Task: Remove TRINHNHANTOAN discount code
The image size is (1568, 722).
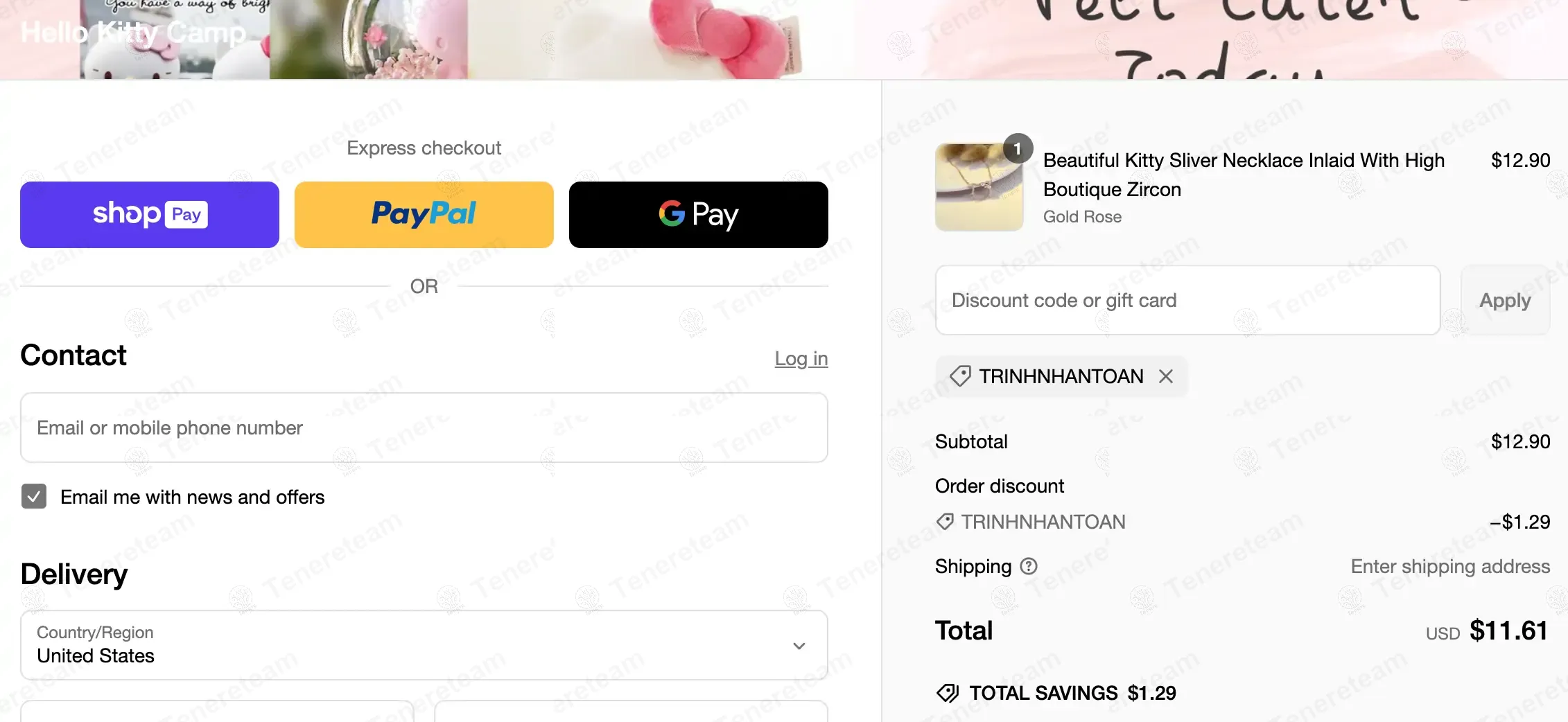Action: 1166,376
